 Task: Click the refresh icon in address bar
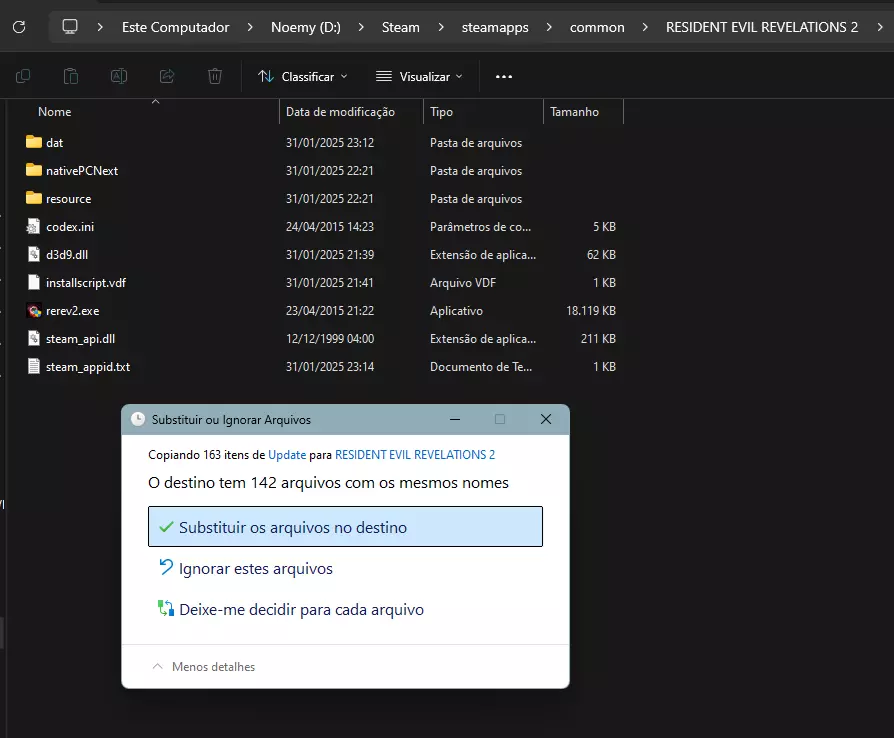[x=19, y=27]
